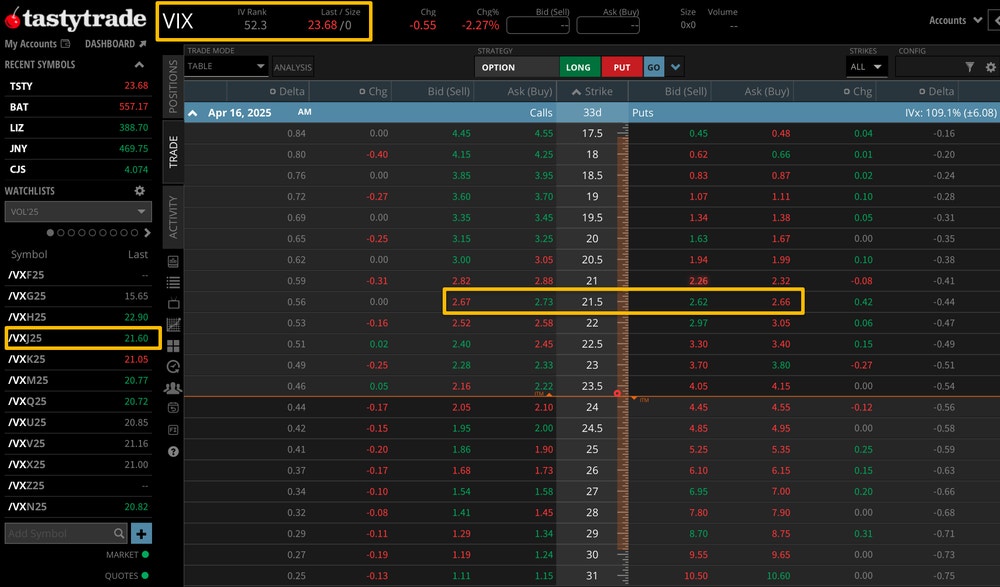Click the filter icon near strikes config
Screen dimensions: 1000x587
point(971,65)
